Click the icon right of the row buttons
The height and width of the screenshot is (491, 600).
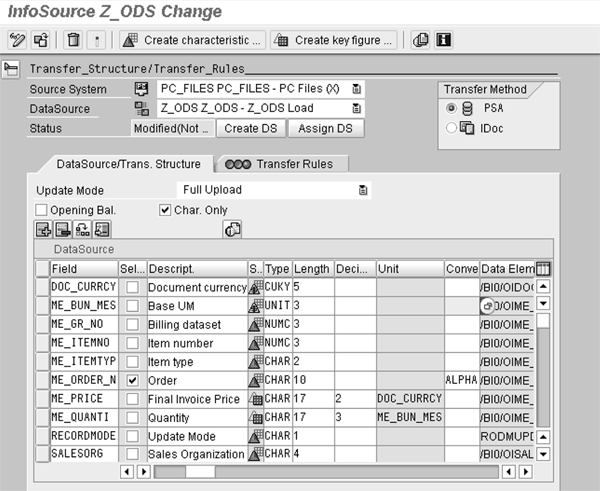(232, 229)
